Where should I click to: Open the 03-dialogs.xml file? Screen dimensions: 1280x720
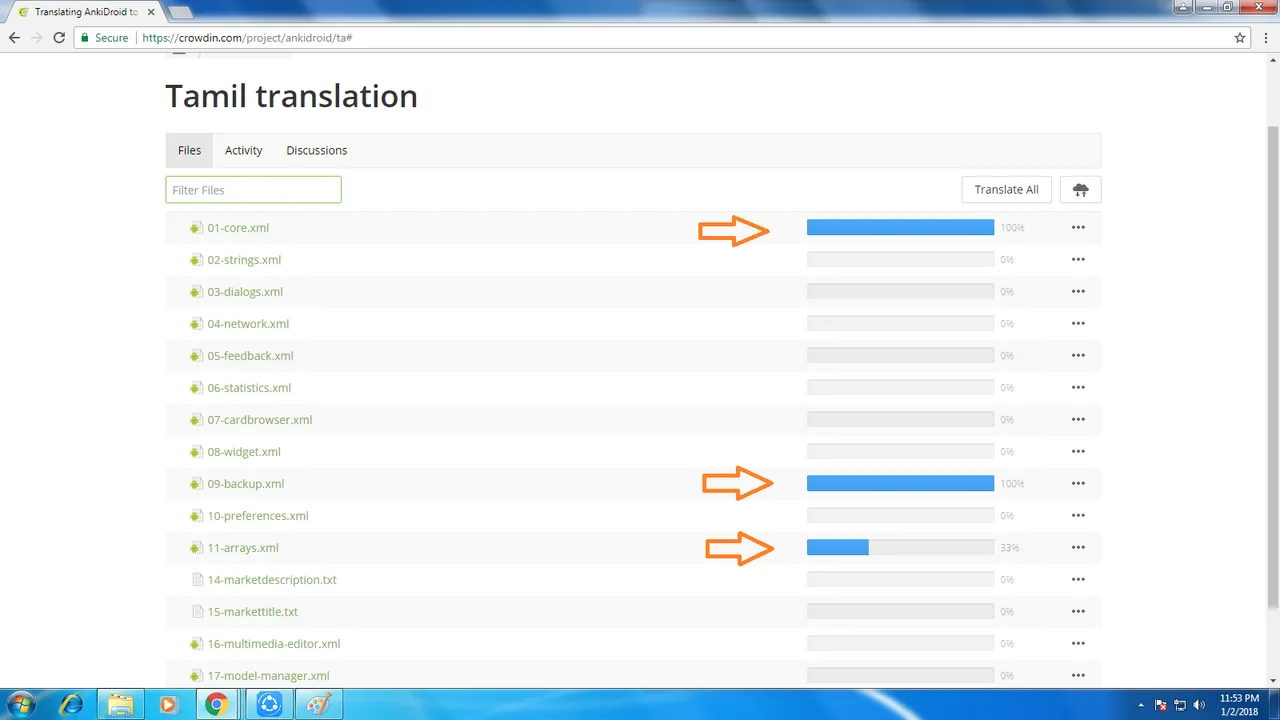pos(245,292)
